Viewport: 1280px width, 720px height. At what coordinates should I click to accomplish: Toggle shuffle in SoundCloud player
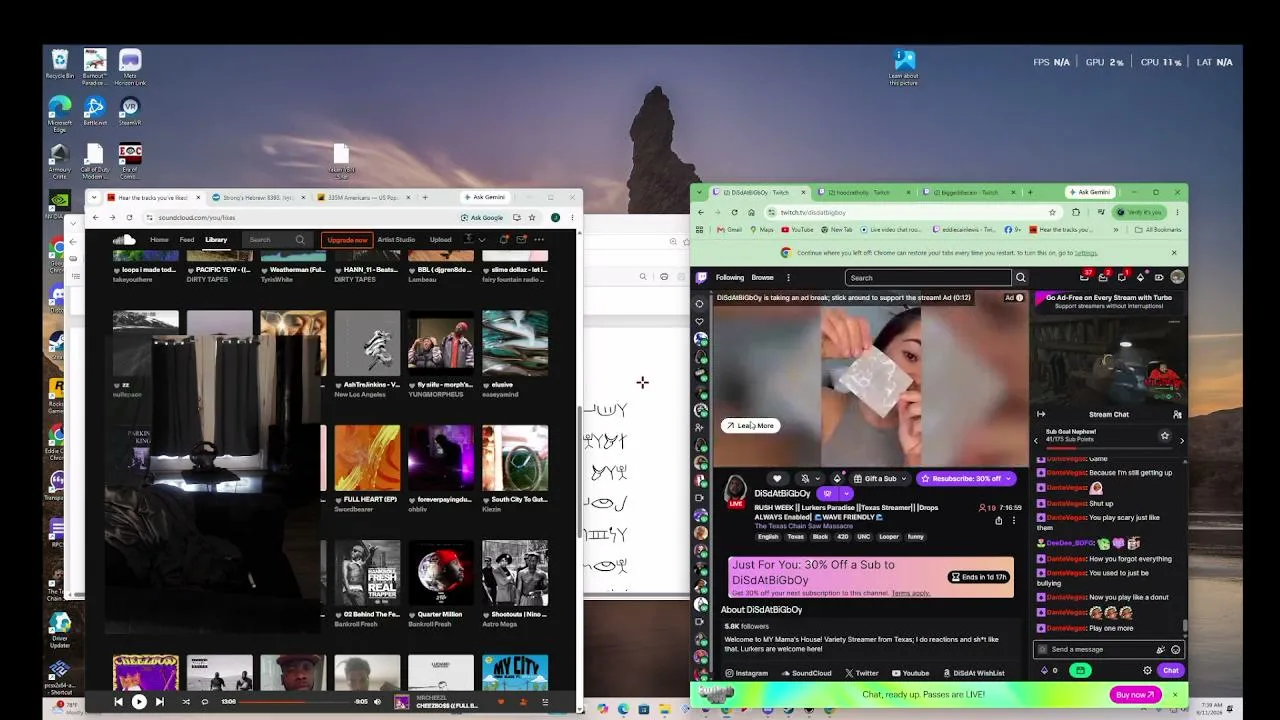[186, 702]
